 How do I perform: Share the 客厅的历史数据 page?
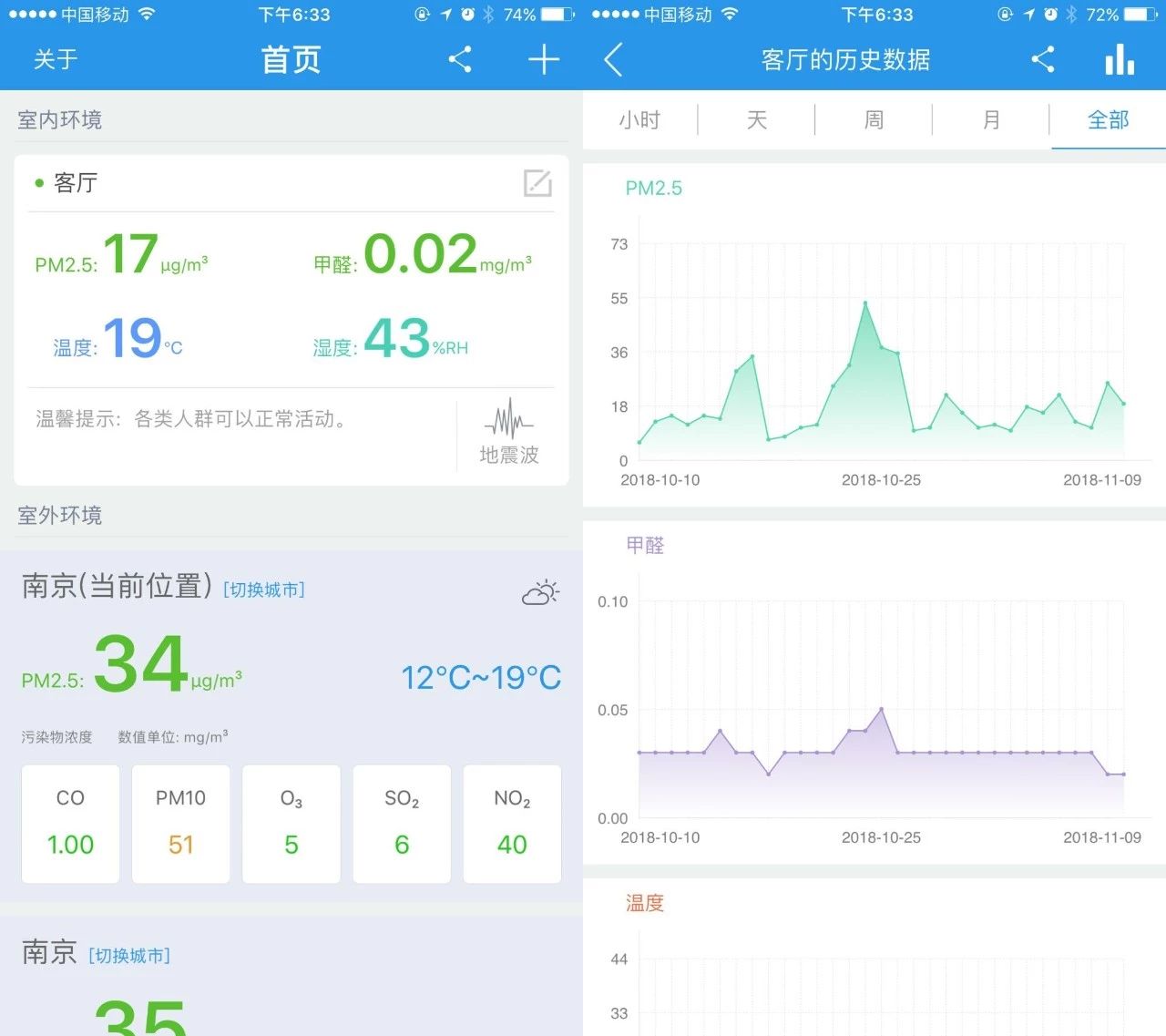(x=1043, y=60)
